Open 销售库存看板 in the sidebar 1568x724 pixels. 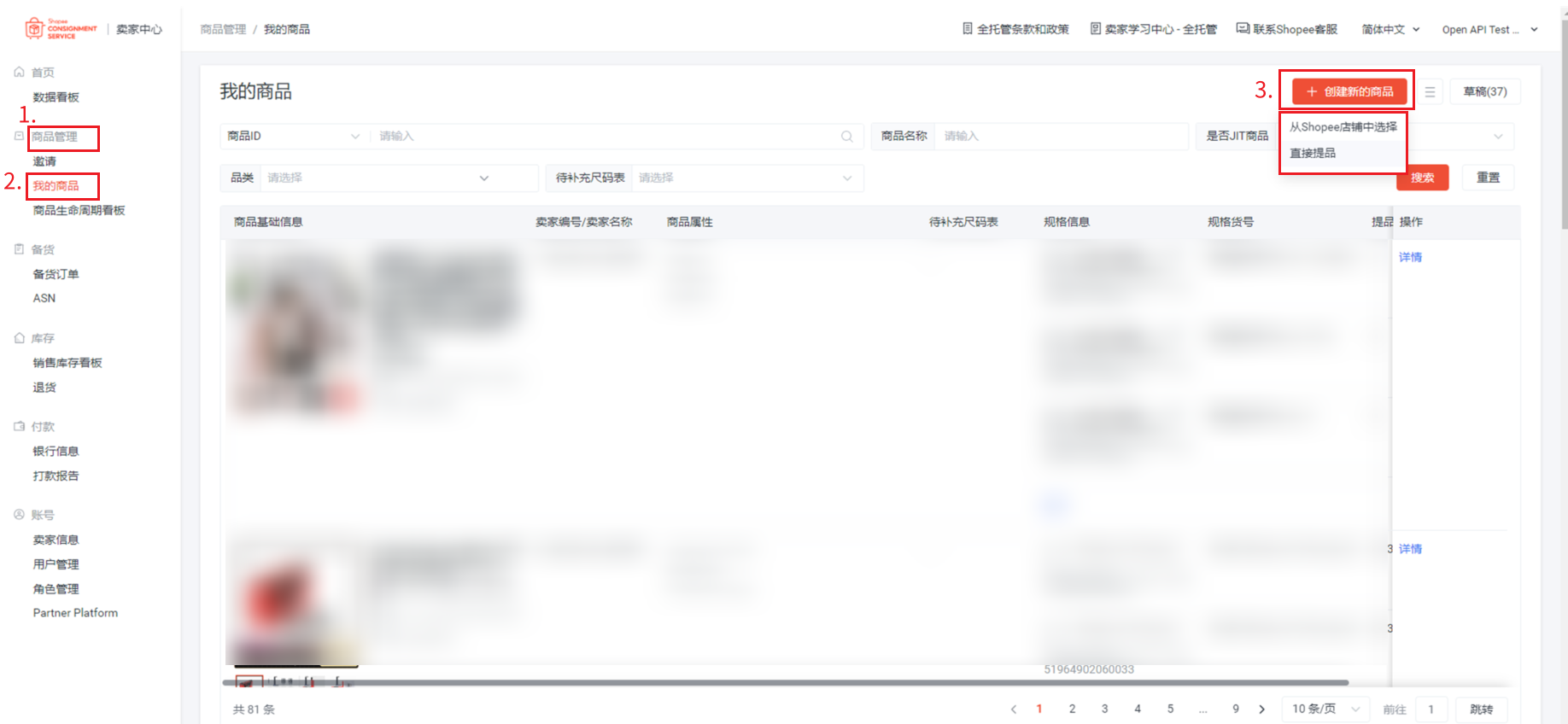[x=67, y=363]
